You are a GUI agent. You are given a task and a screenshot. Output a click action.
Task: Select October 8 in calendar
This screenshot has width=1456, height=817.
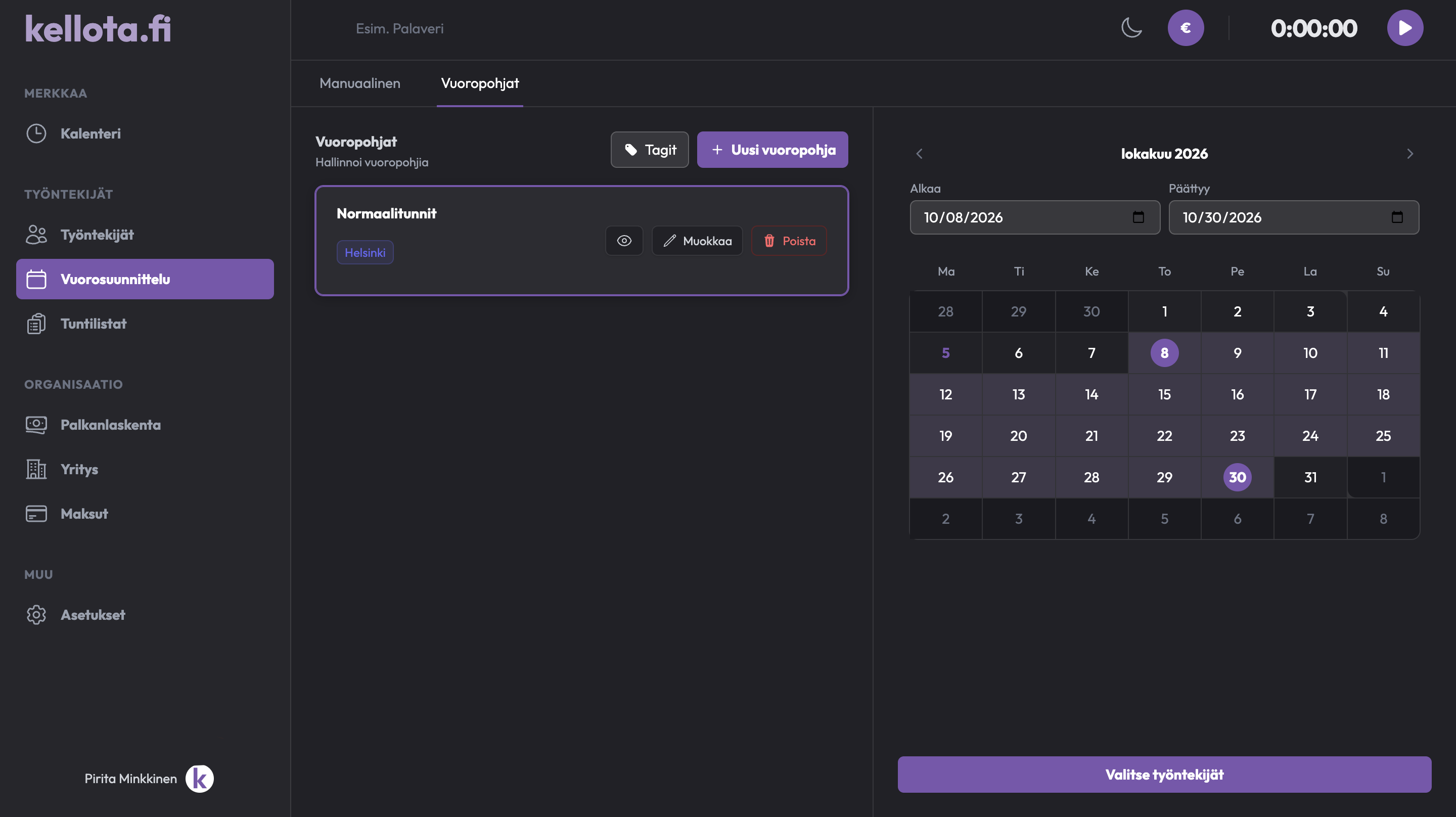click(1164, 353)
